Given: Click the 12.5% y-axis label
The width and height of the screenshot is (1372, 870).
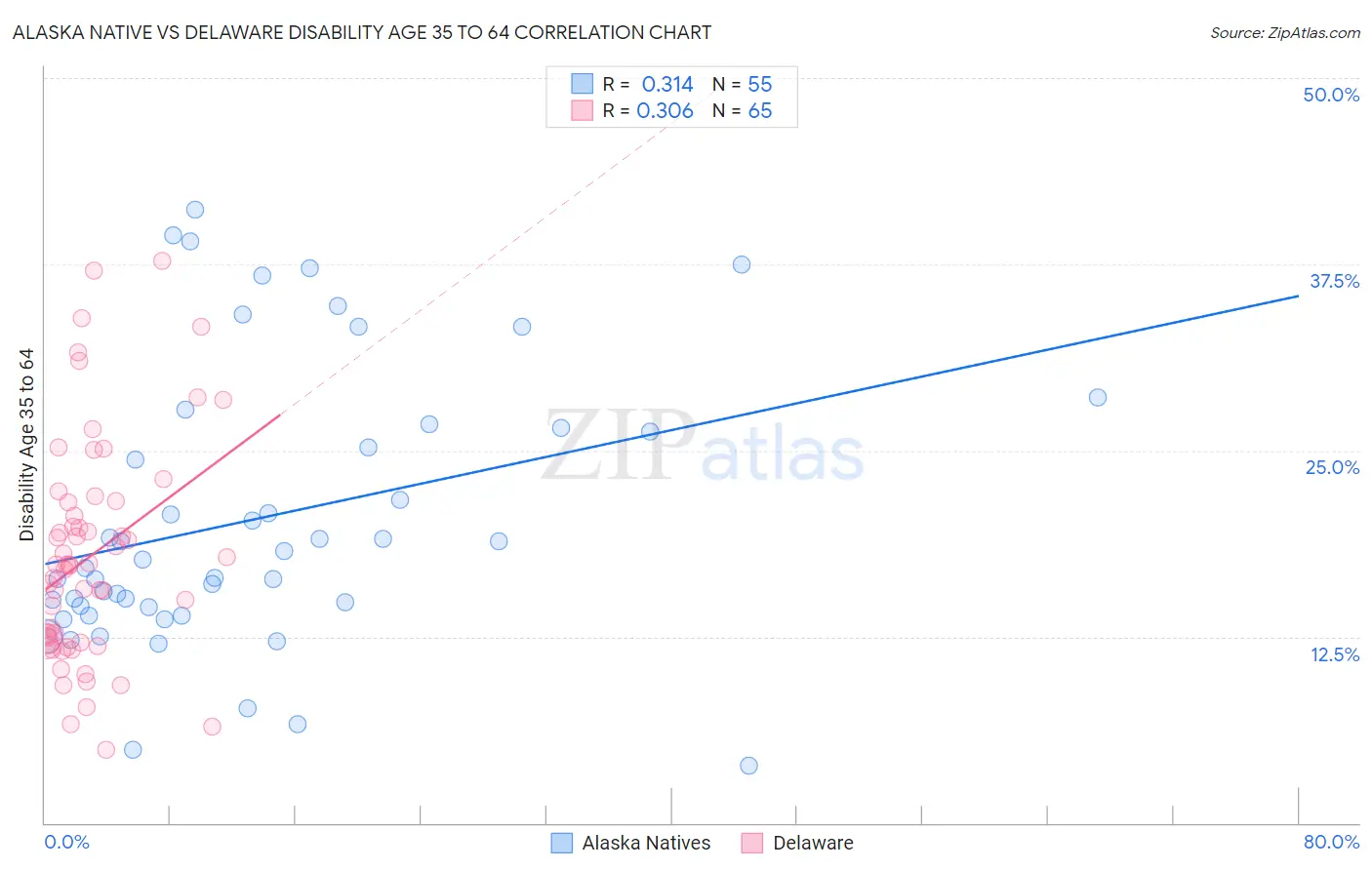Looking at the screenshot, I should pos(1334,654).
